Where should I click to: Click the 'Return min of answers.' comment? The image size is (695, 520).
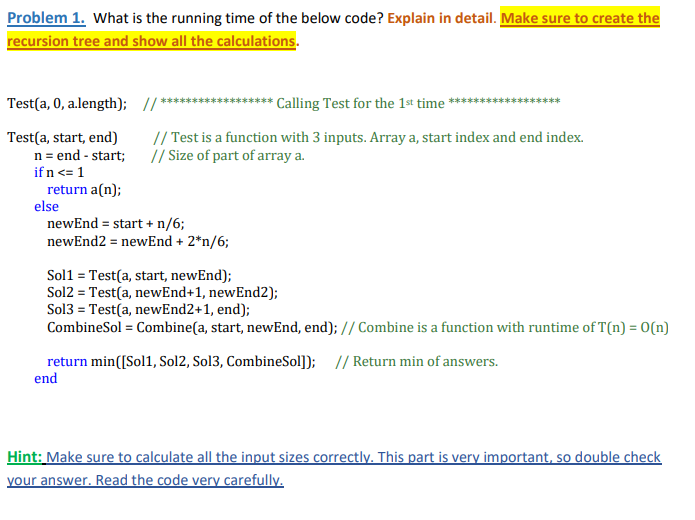[x=425, y=361]
